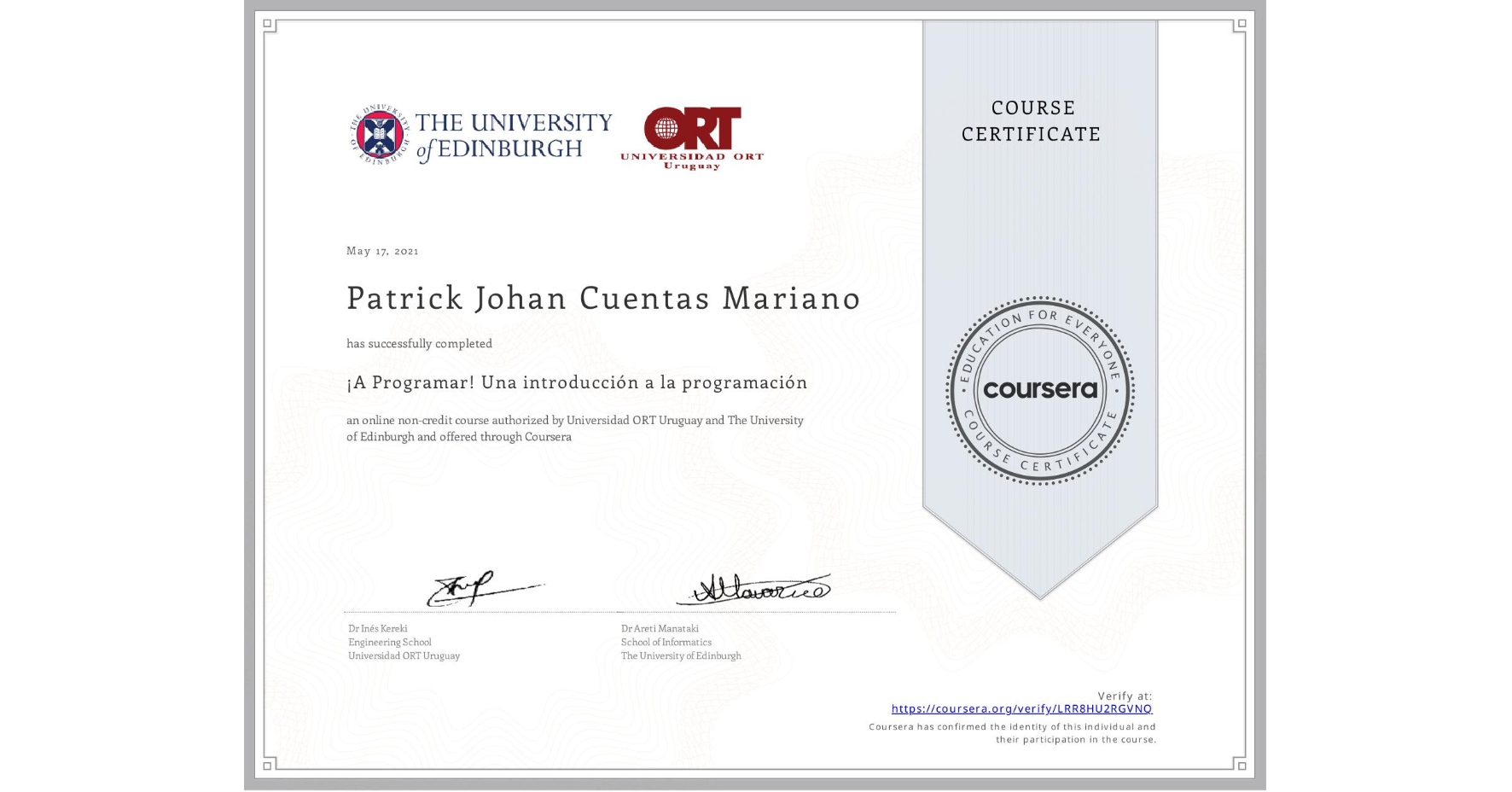Select the recipient name Patrick Johan Cuentas Mariano
The image size is (1512, 792).
click(603, 298)
